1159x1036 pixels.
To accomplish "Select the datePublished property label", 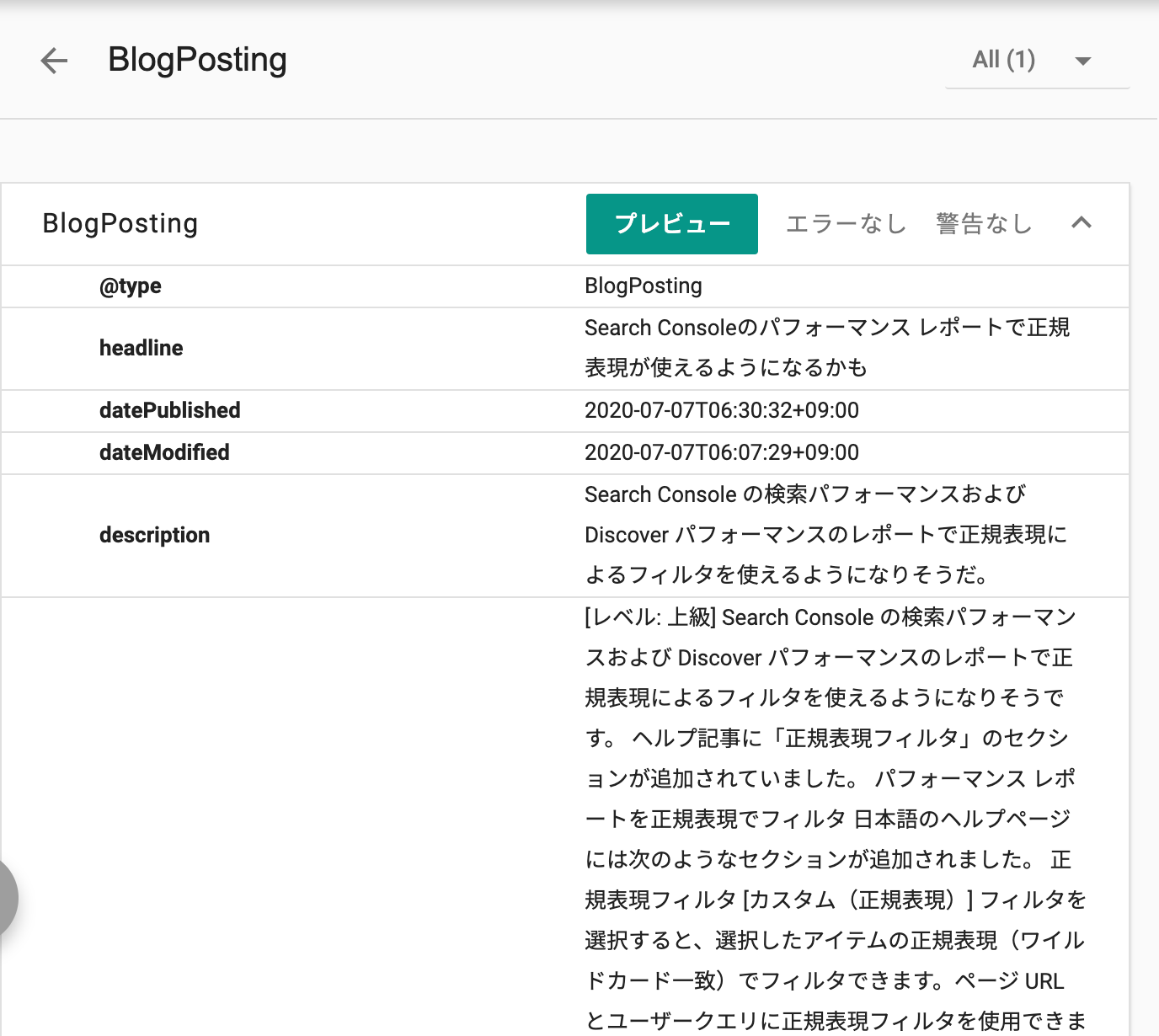I will [x=169, y=410].
